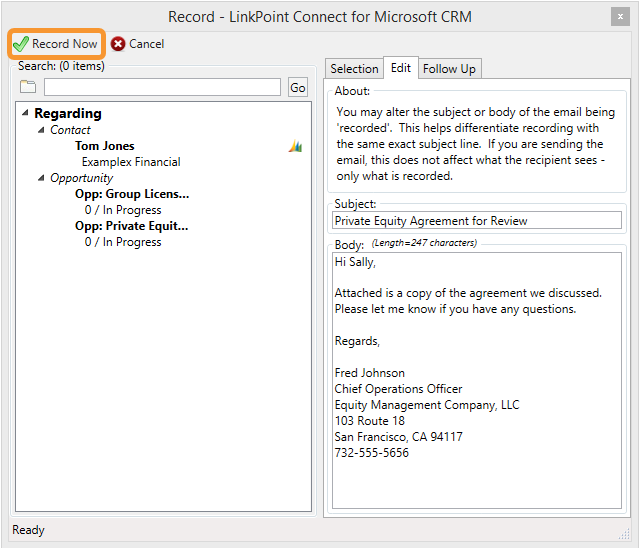Select the Opp: Private Equit... opportunity
The width and height of the screenshot is (641, 550).
point(131,226)
